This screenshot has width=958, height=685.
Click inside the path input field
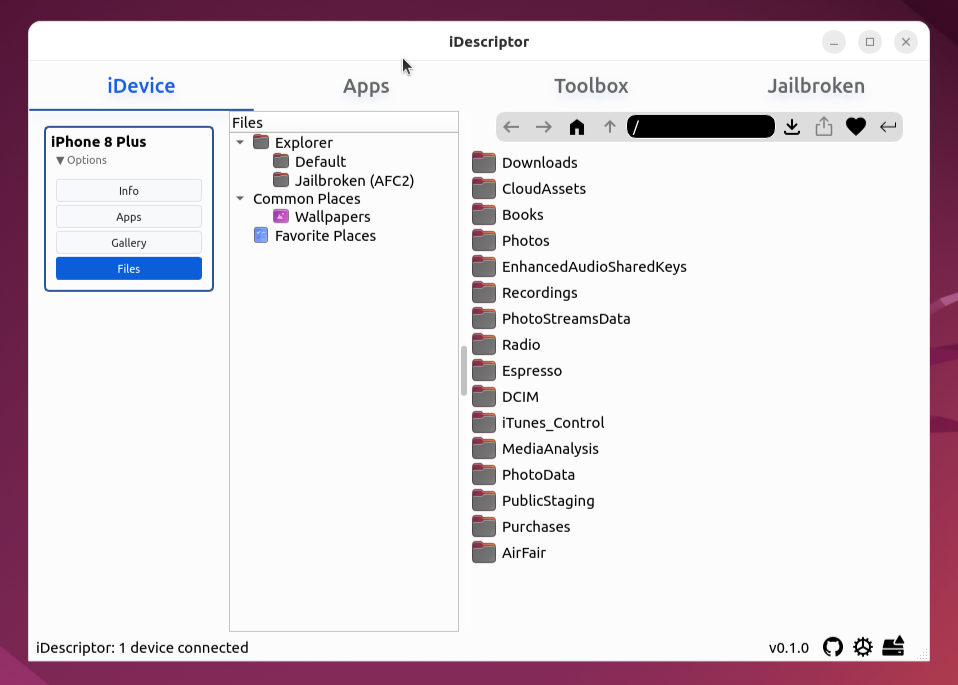coord(700,126)
